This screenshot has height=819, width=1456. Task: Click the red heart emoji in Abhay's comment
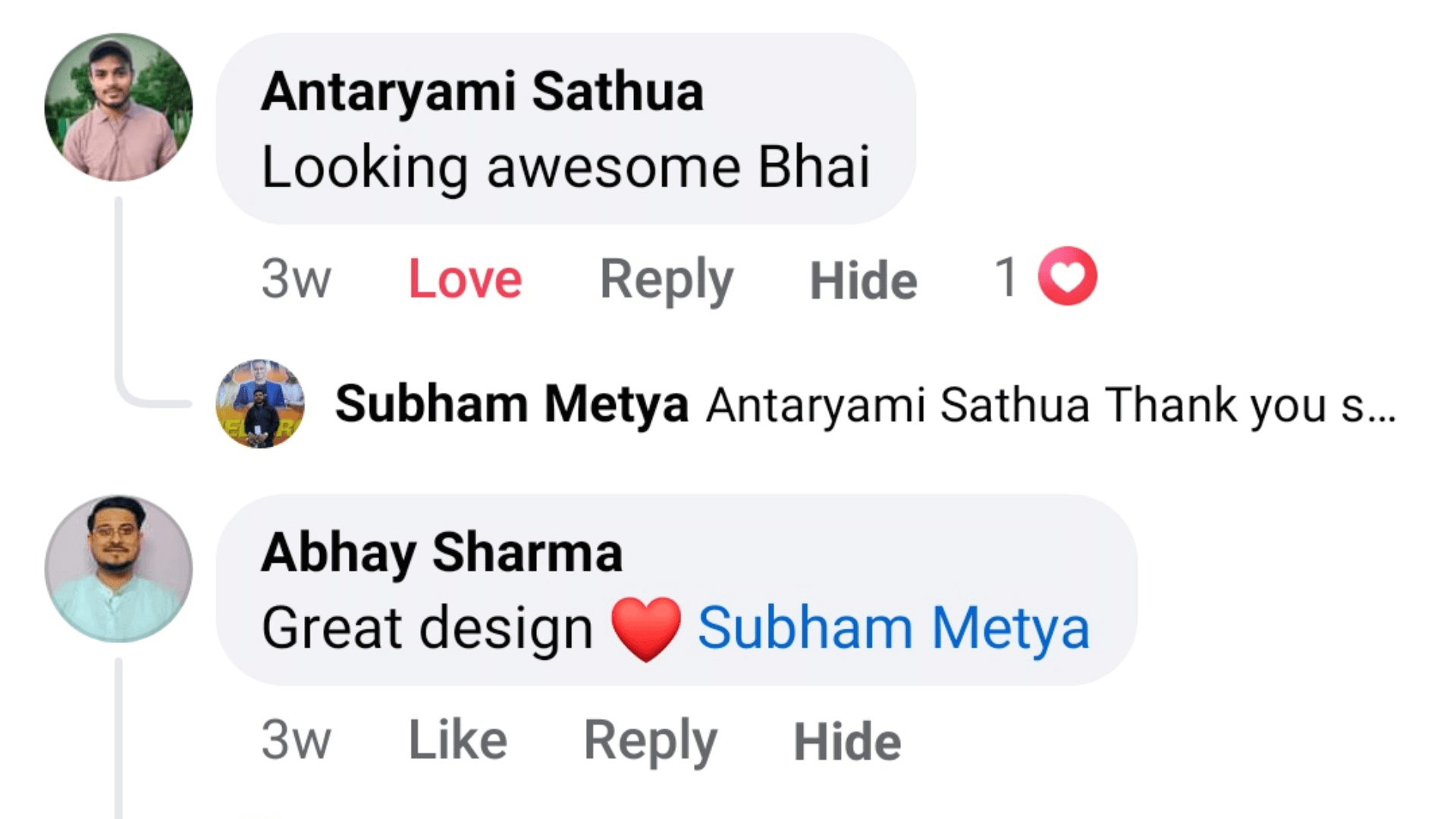(646, 629)
